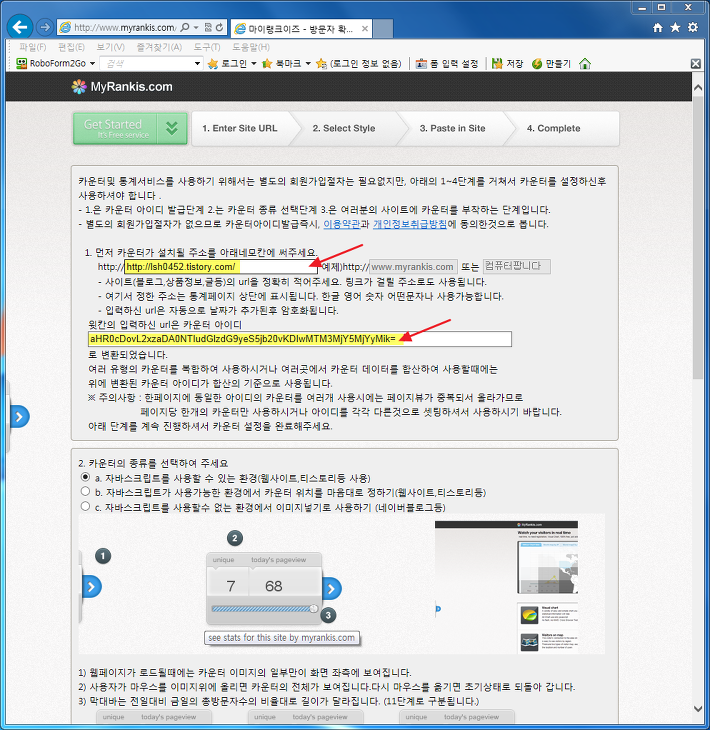The width and height of the screenshot is (710, 730).
Task: Expand the Get Started double chevron
Action: [172, 128]
